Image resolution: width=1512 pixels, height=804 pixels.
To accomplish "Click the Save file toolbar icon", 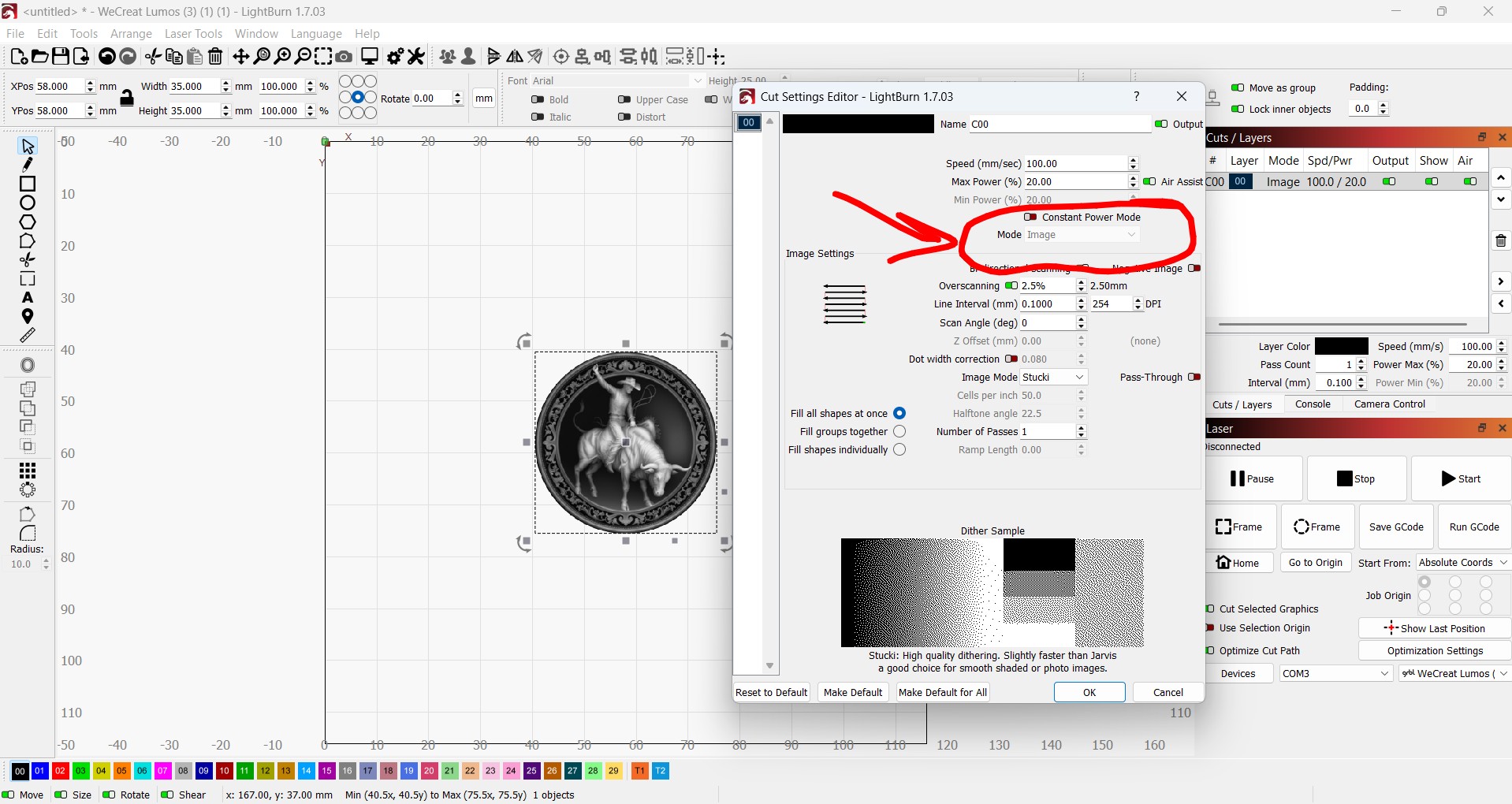I will (60, 57).
